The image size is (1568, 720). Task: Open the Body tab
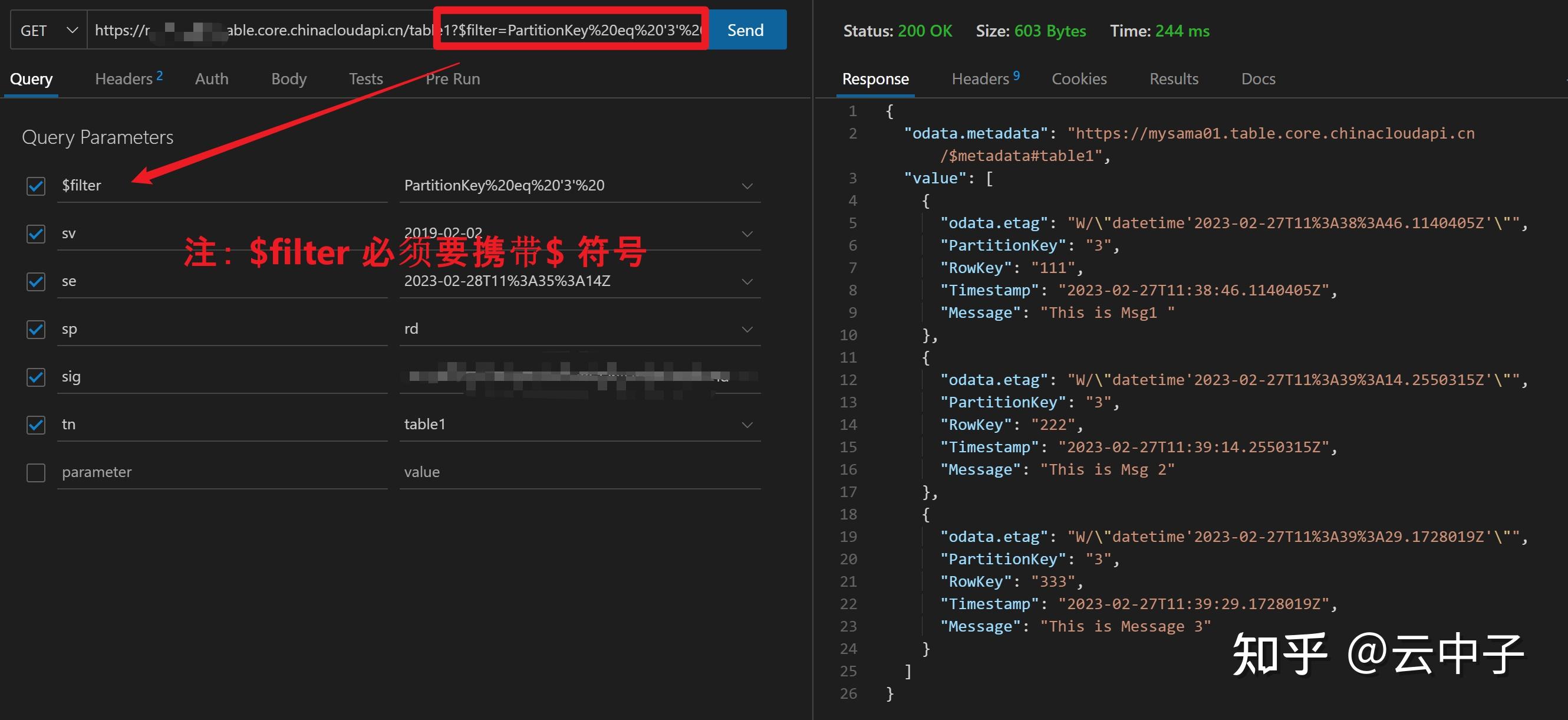(x=288, y=78)
